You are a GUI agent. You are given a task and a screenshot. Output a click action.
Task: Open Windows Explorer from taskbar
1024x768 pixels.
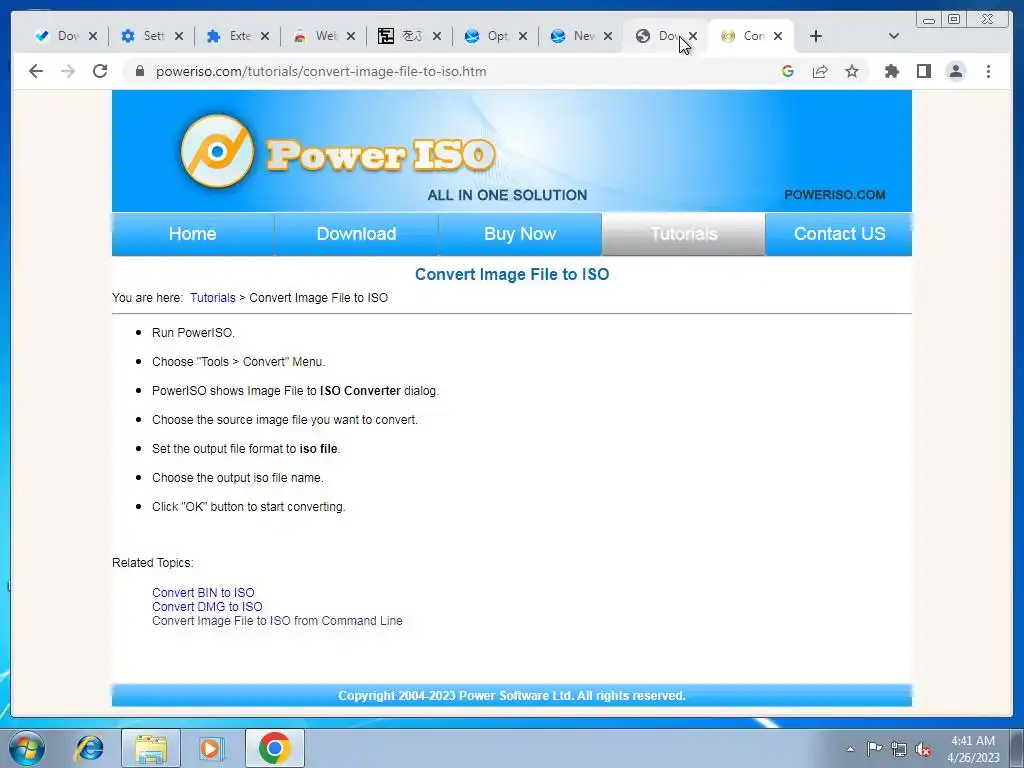point(151,748)
